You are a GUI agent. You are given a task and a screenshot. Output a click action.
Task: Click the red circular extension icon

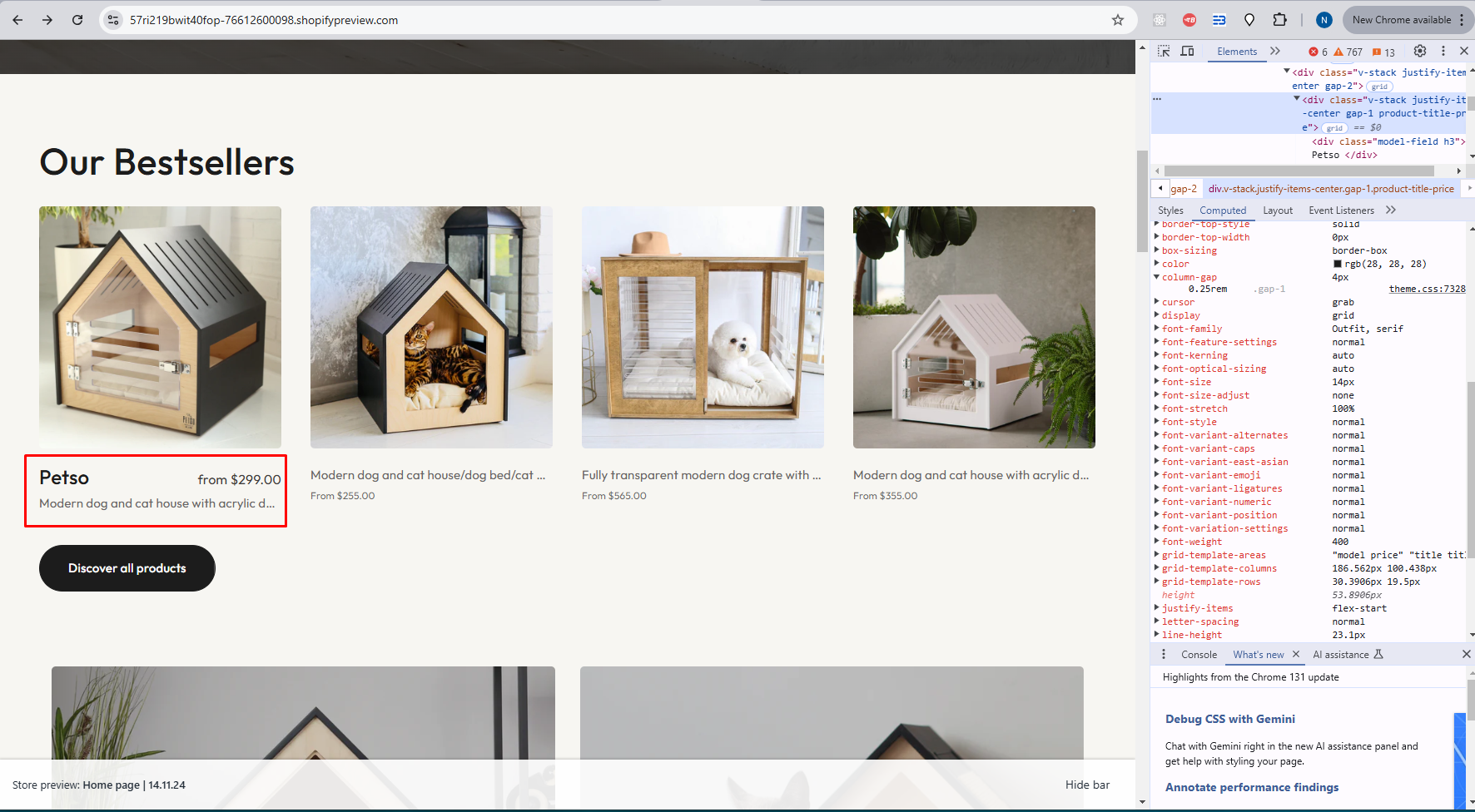[x=1189, y=20]
